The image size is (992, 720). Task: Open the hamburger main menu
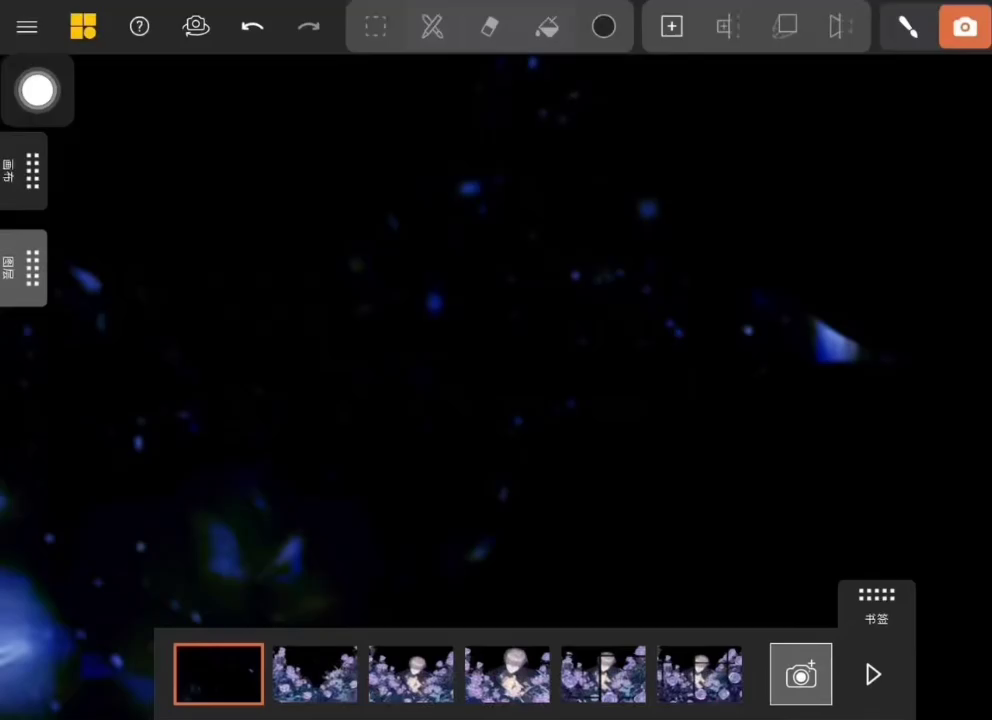tap(27, 27)
